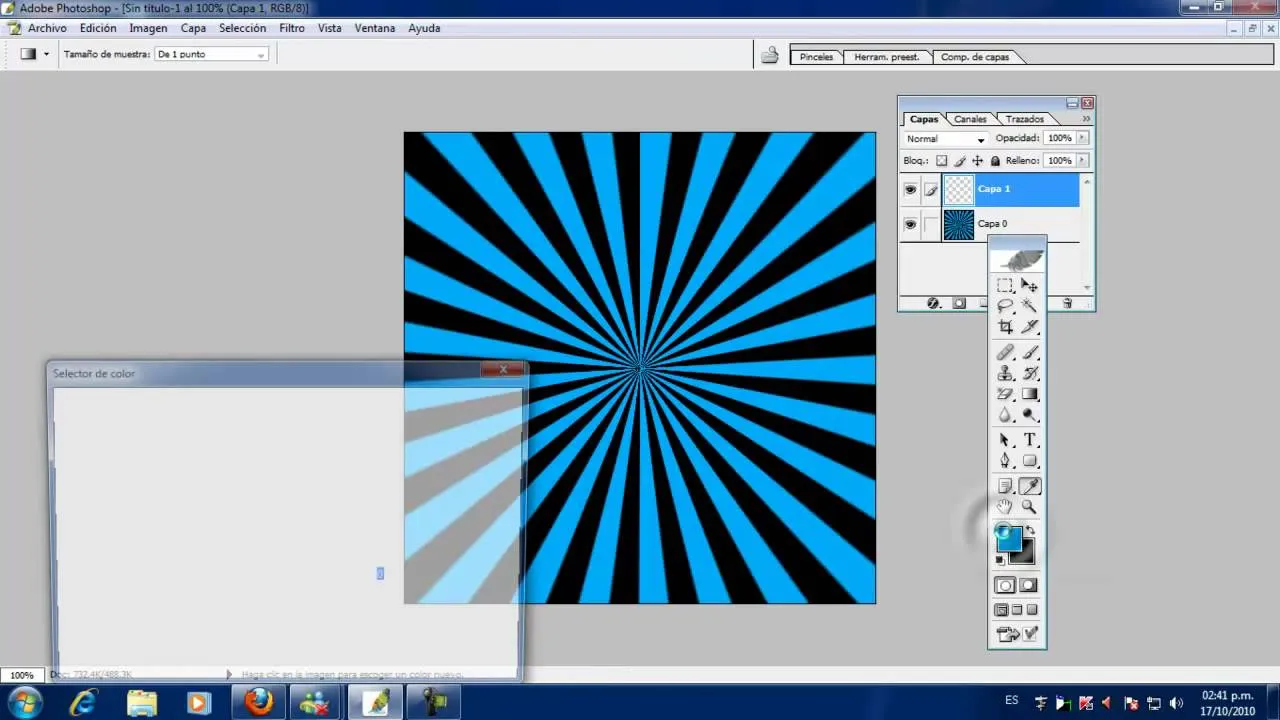Select the Eraser tool
Screen dimensions: 1280x720
(1005, 394)
